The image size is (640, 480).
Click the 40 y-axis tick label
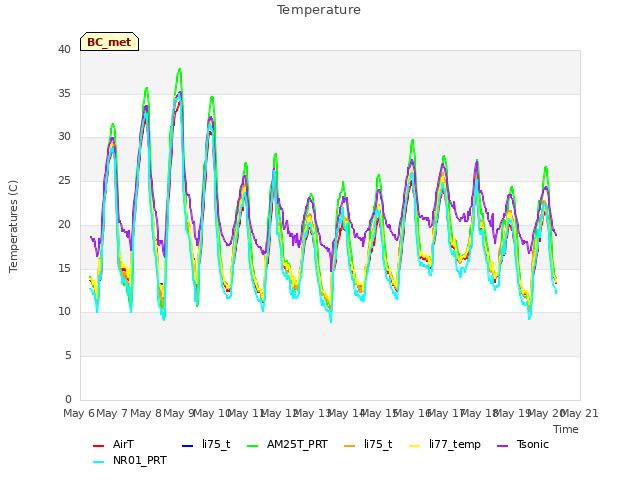coord(64,49)
